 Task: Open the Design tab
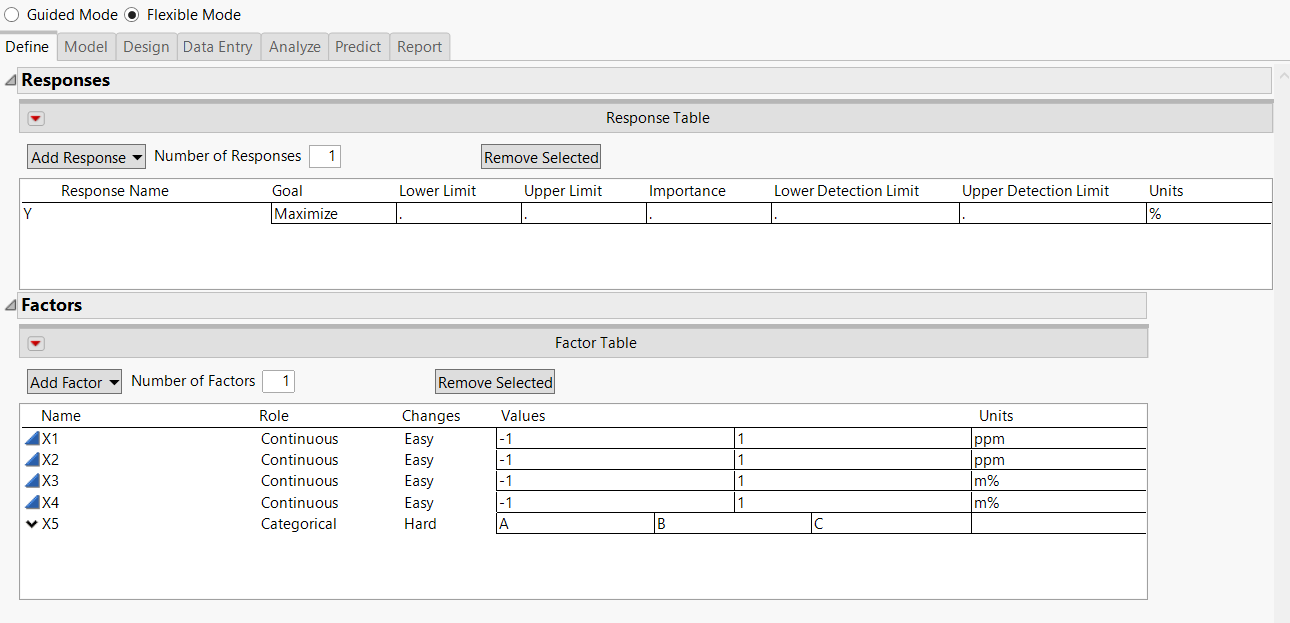point(146,47)
